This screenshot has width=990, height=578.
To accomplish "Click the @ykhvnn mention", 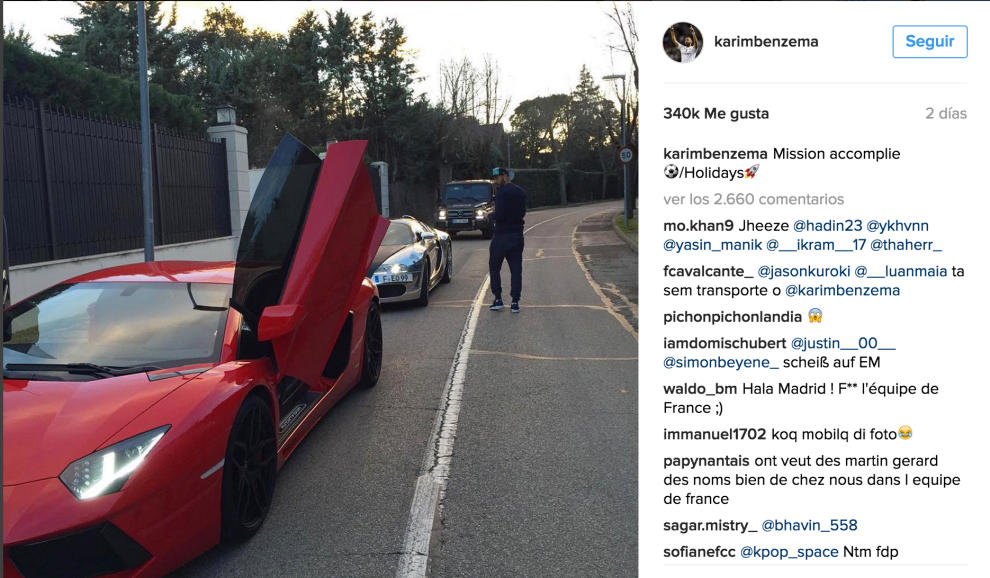I will click(897, 226).
